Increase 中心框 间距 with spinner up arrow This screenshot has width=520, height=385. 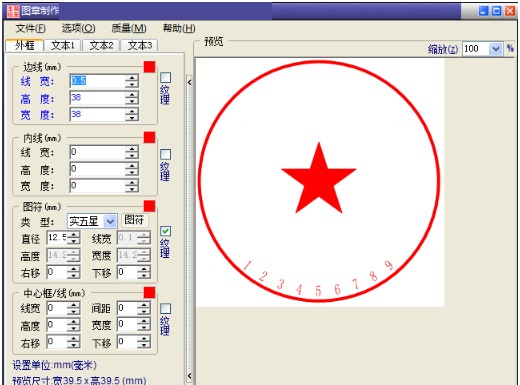pyautogui.click(x=144, y=305)
